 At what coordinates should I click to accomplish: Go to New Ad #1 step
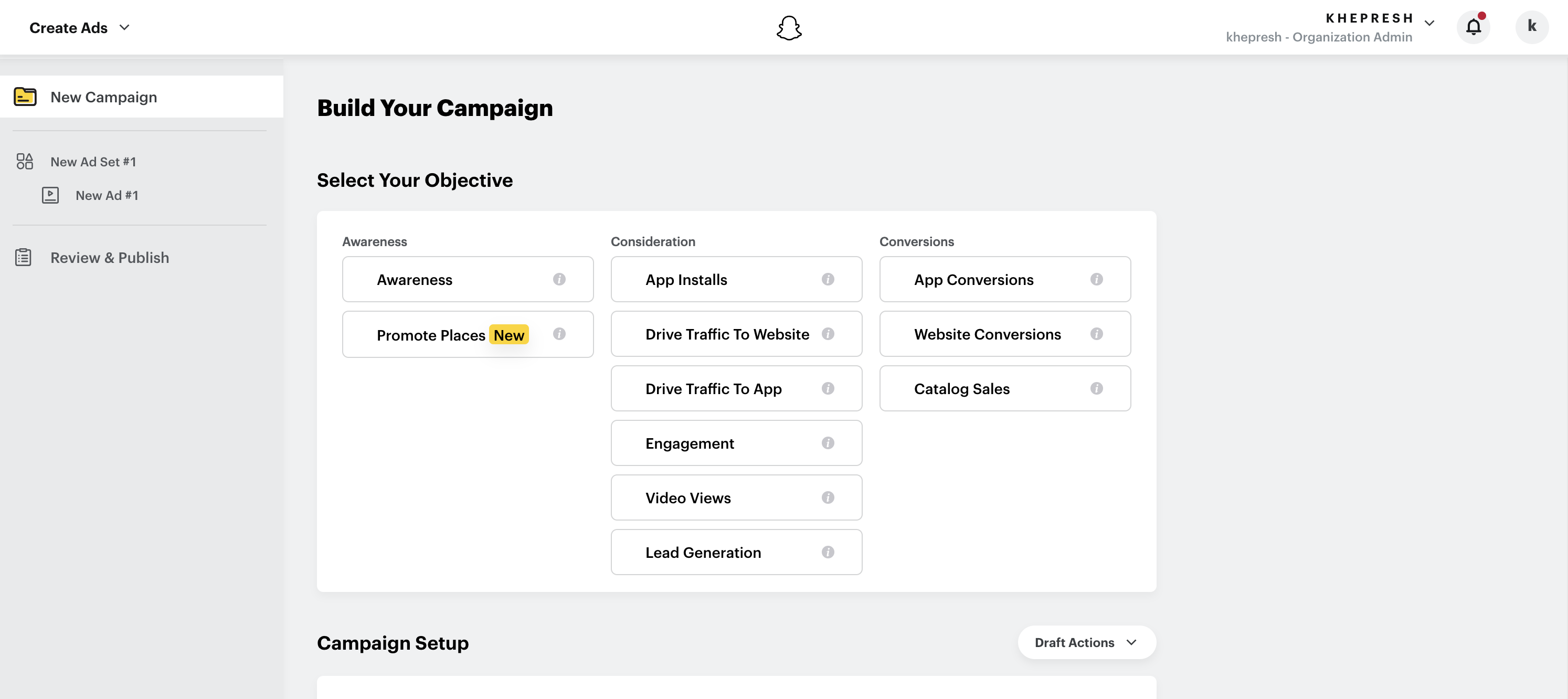coord(107,195)
